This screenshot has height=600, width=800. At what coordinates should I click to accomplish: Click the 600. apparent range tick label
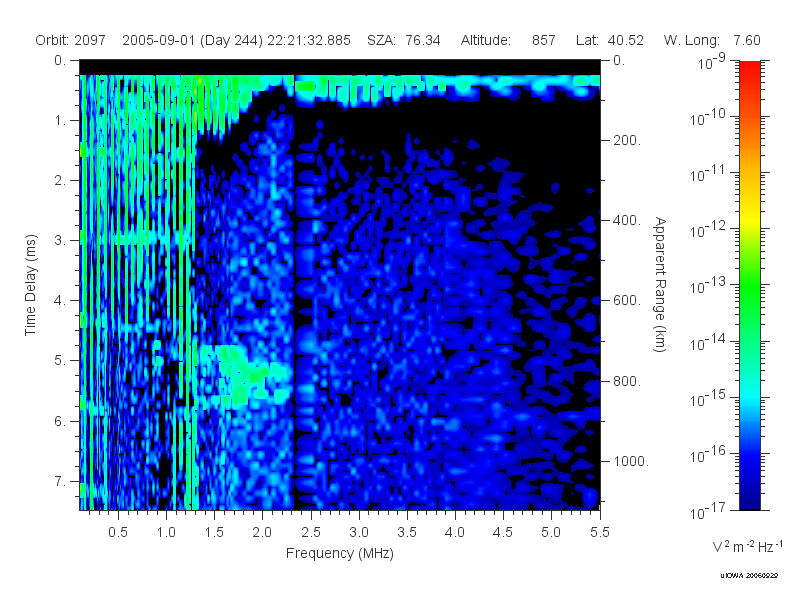(627, 301)
